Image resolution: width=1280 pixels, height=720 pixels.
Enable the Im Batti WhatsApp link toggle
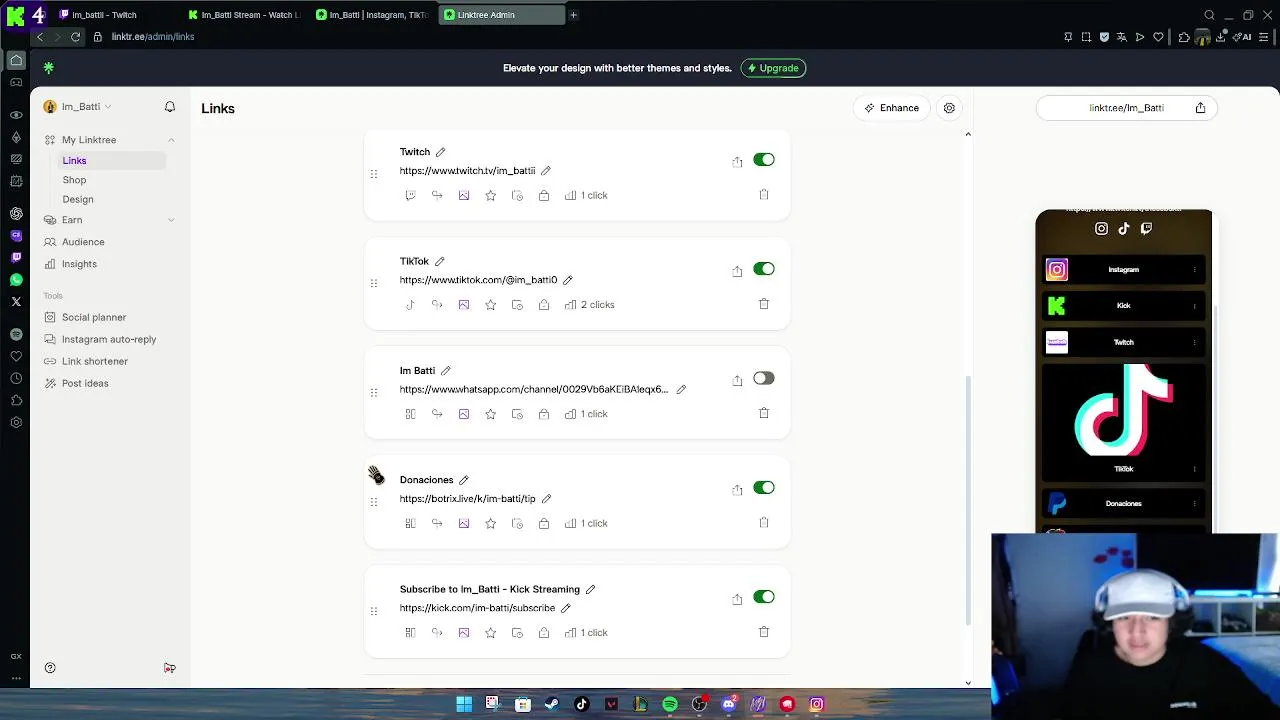tap(764, 378)
